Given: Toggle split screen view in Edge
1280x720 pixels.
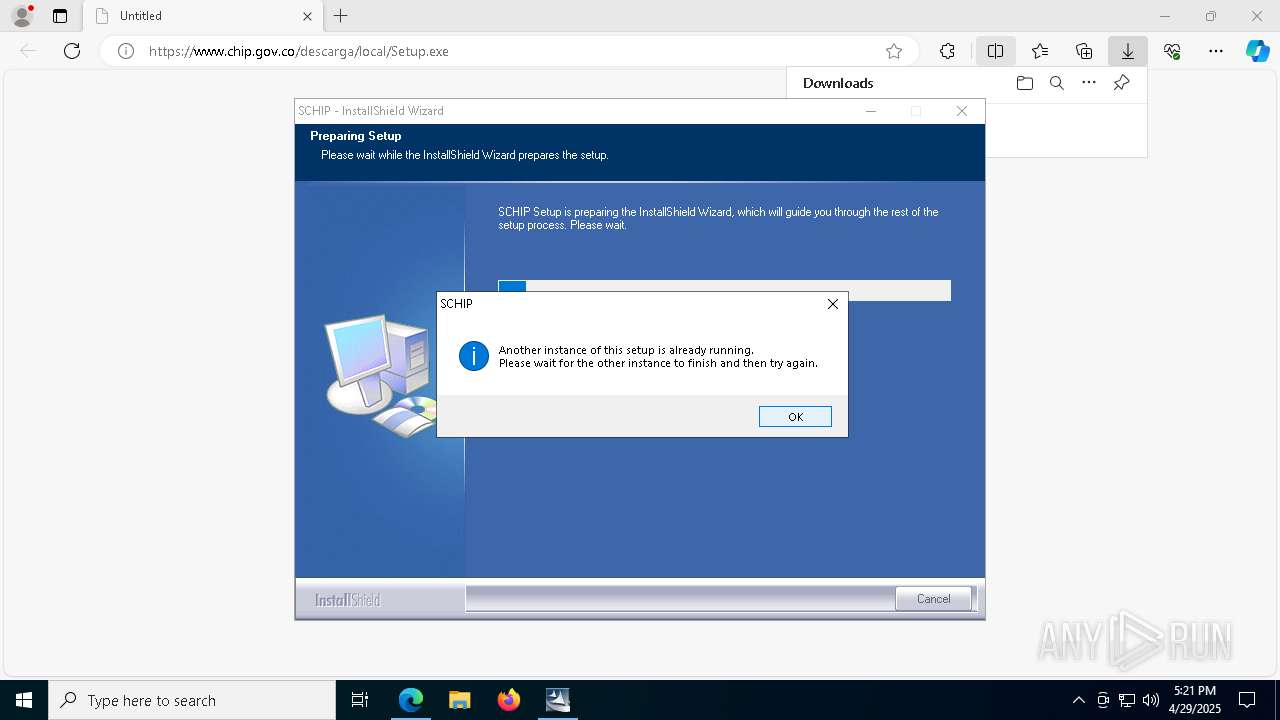Looking at the screenshot, I should tap(995, 51).
